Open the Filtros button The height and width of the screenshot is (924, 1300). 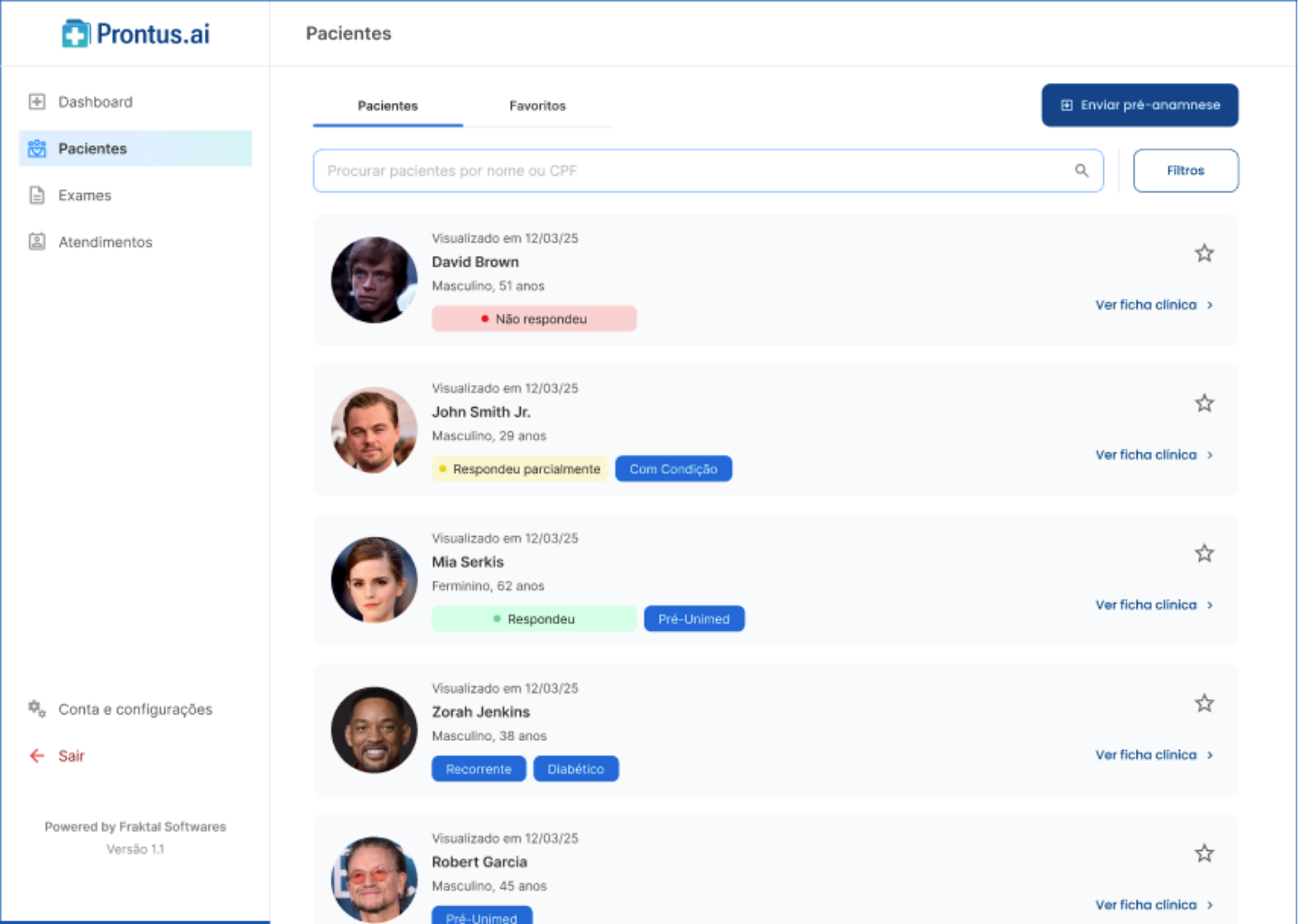click(x=1185, y=171)
